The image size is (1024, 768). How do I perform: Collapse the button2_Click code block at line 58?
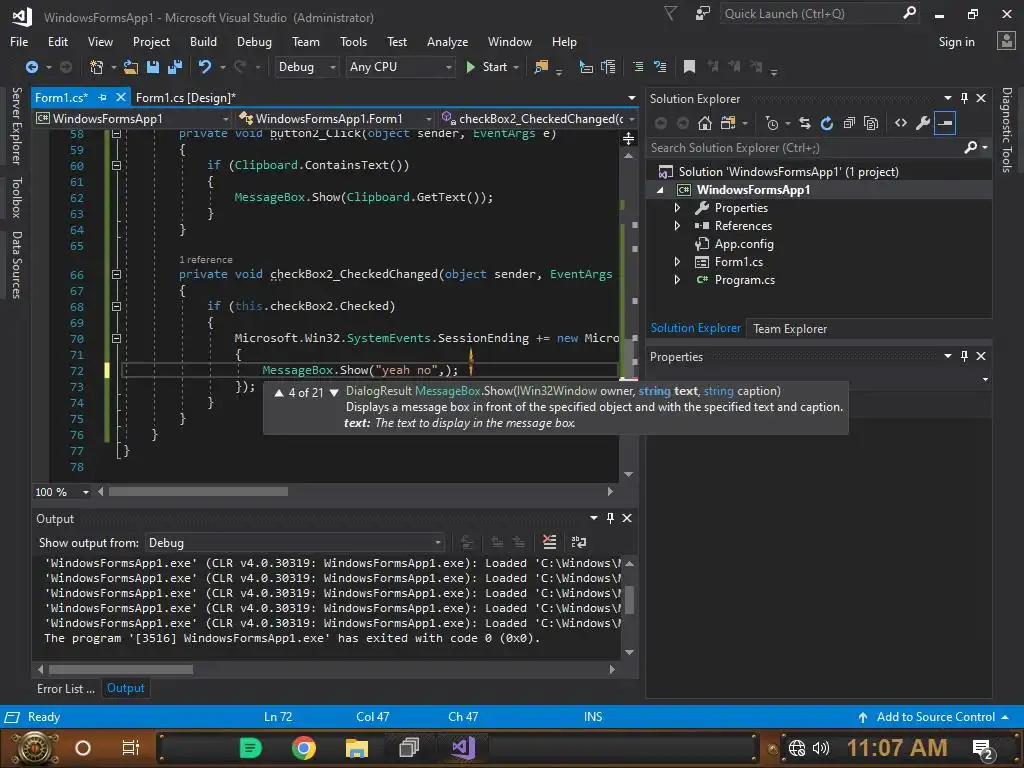(x=116, y=133)
